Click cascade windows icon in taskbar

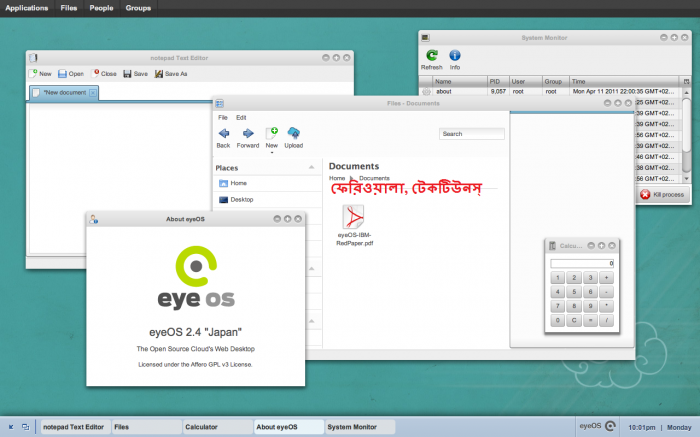(x=25, y=427)
